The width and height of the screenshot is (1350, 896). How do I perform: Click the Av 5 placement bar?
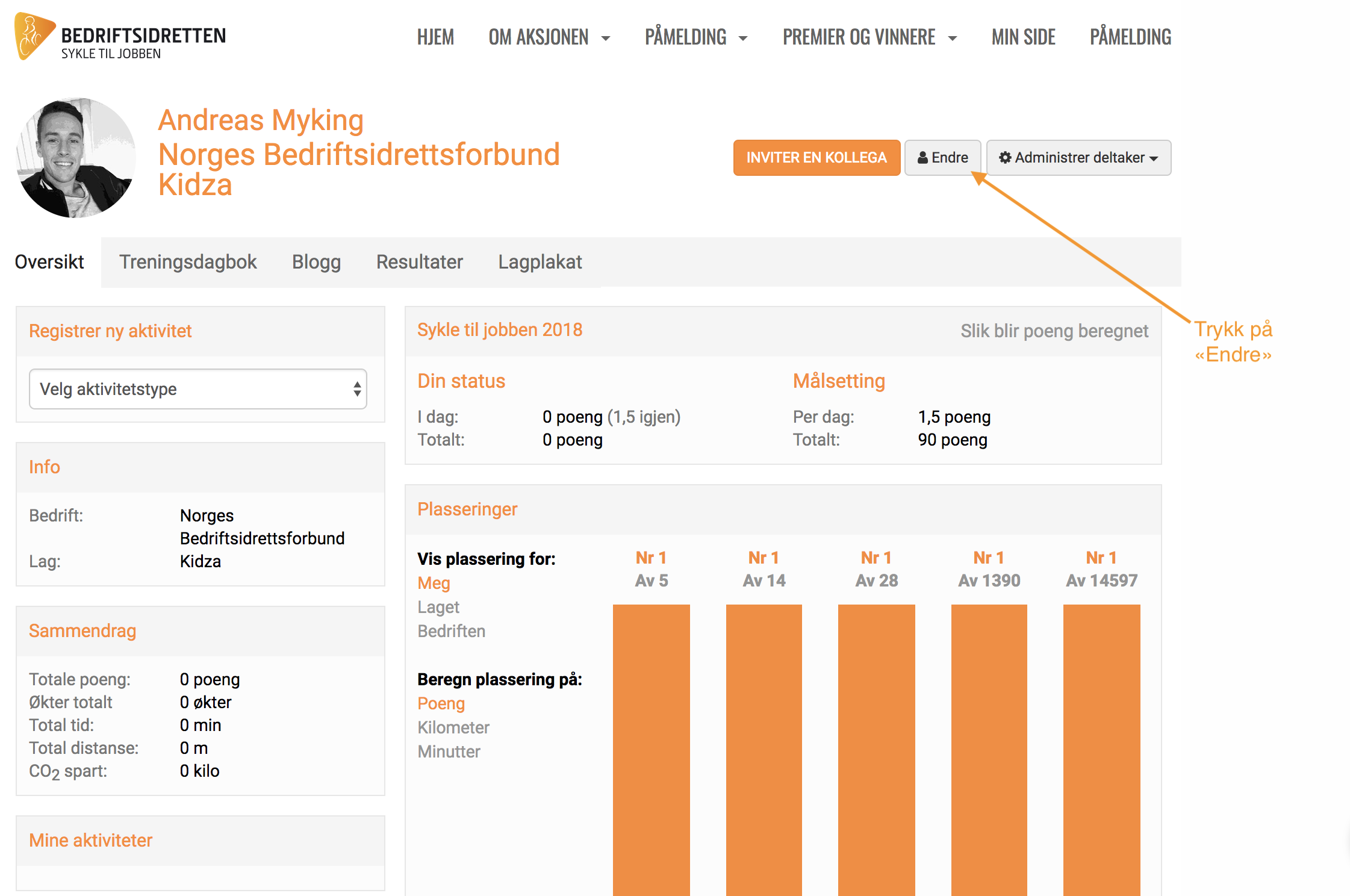click(652, 750)
